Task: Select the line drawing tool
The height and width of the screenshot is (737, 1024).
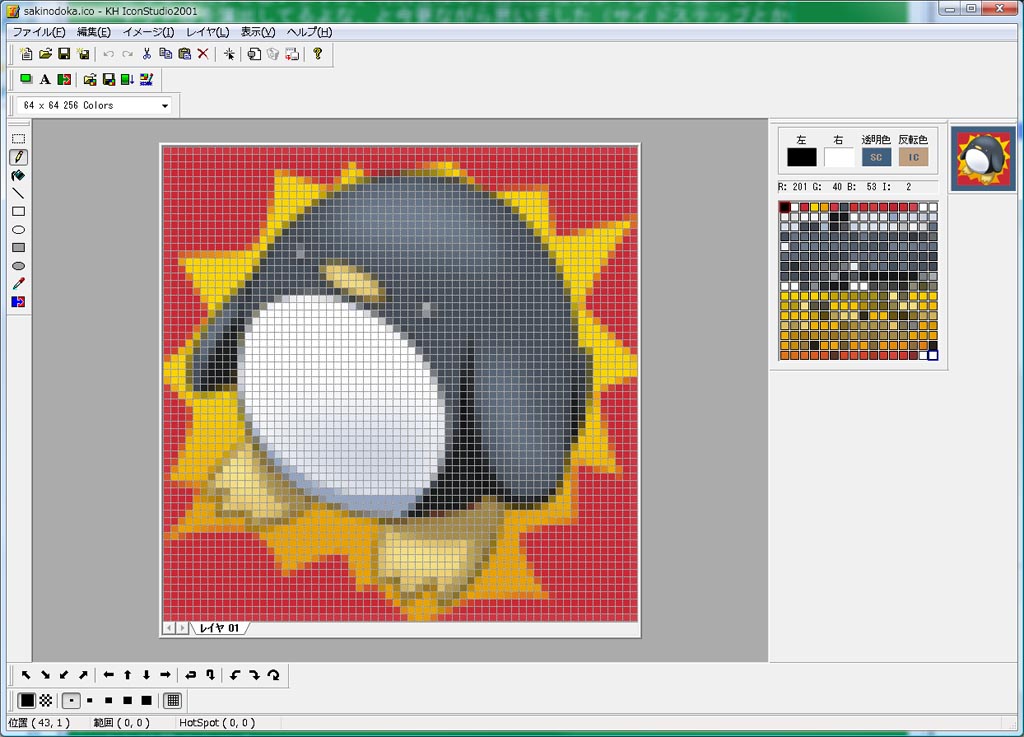Action: pyautogui.click(x=18, y=193)
